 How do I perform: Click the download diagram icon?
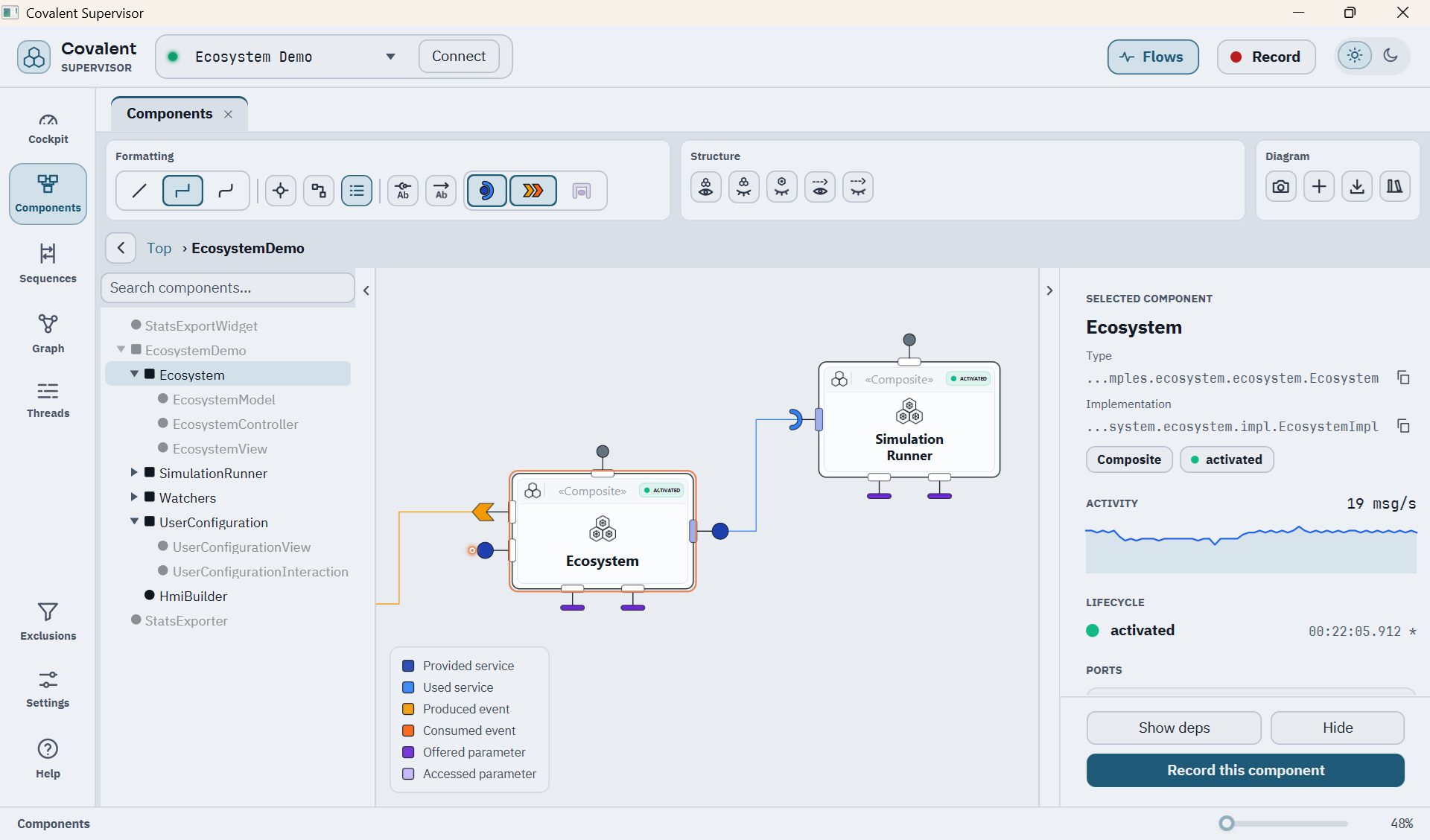pos(1357,186)
